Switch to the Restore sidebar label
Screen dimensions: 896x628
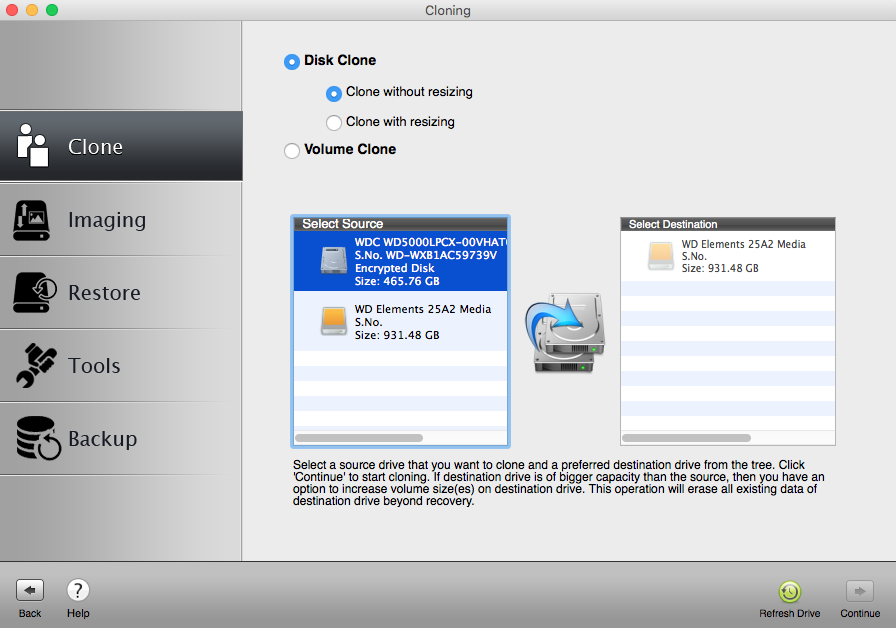[x=105, y=293]
